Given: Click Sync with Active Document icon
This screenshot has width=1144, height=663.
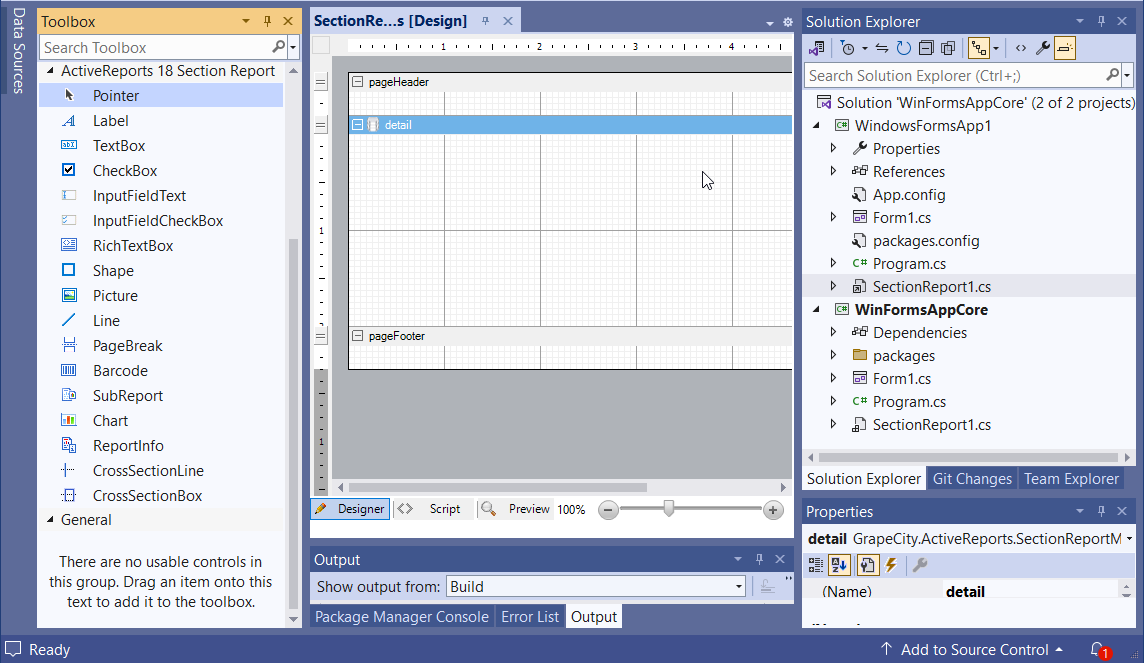Looking at the screenshot, I should (x=882, y=48).
